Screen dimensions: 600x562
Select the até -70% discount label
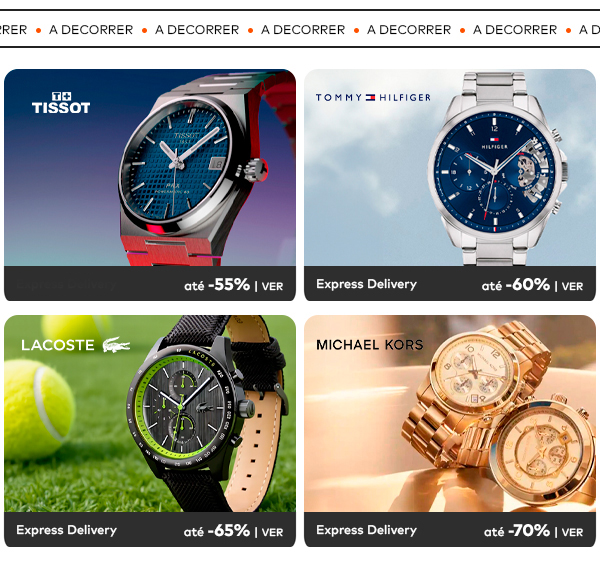point(517,531)
